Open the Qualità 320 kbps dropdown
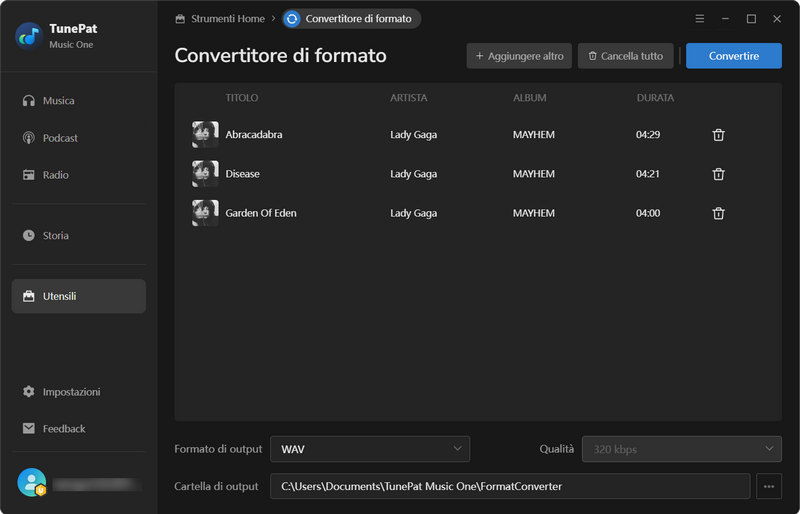Viewport: 800px width, 514px height. pos(682,449)
